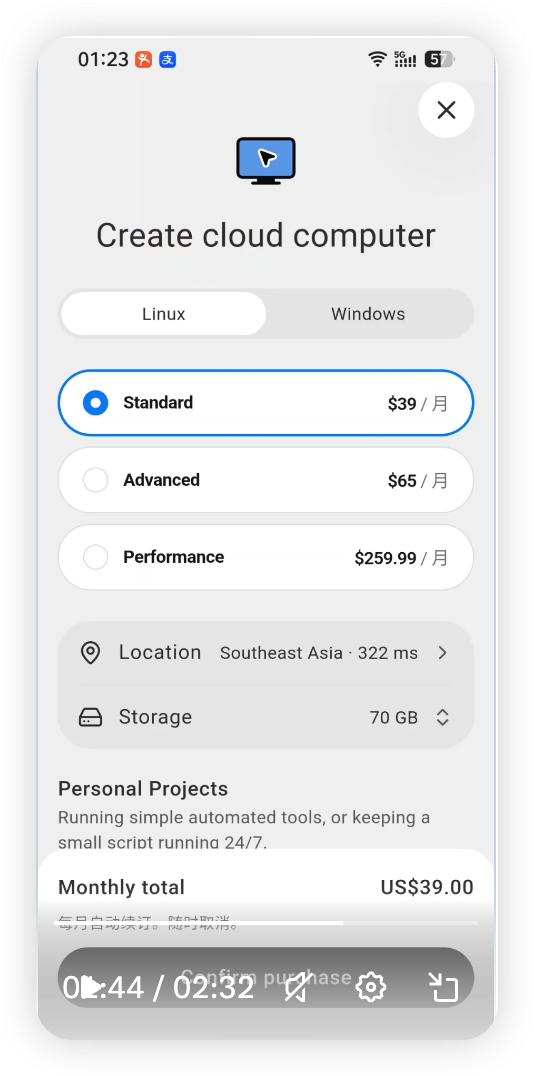
Task: Seek on the video progress bar
Action: 266,923
